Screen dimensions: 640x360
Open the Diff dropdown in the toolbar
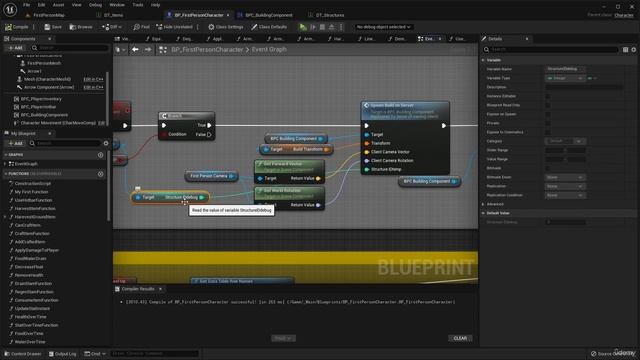(112, 27)
